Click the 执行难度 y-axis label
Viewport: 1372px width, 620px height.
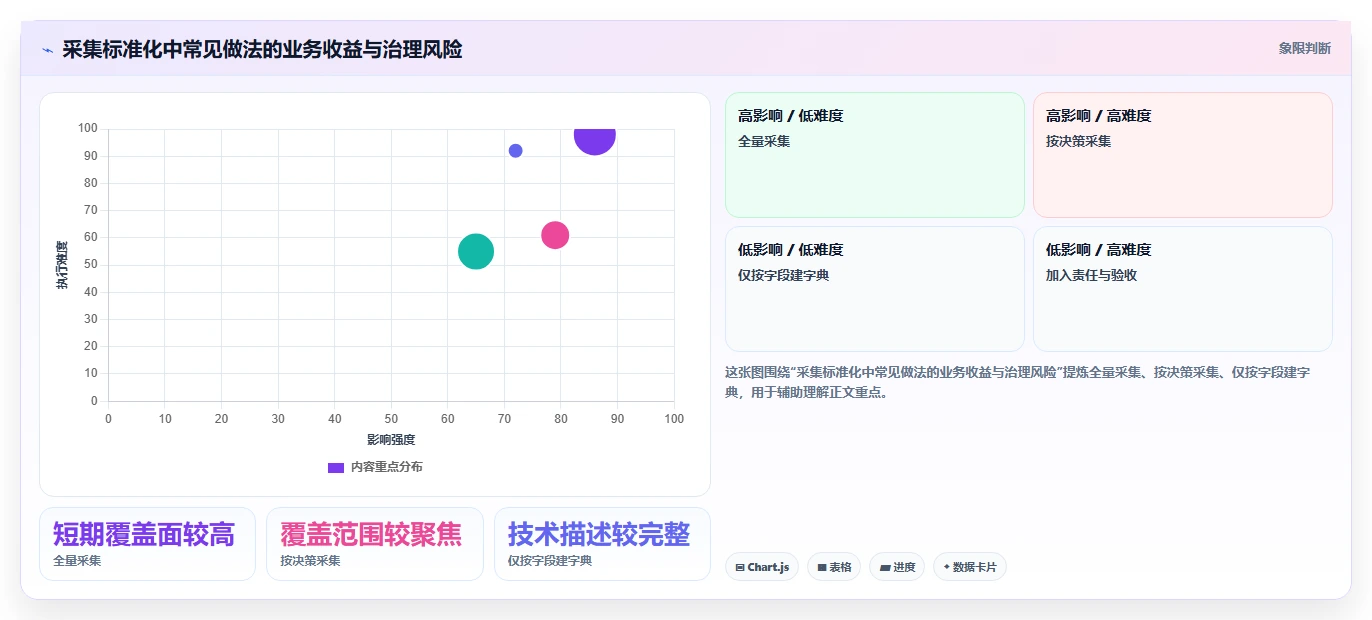[x=62, y=265]
